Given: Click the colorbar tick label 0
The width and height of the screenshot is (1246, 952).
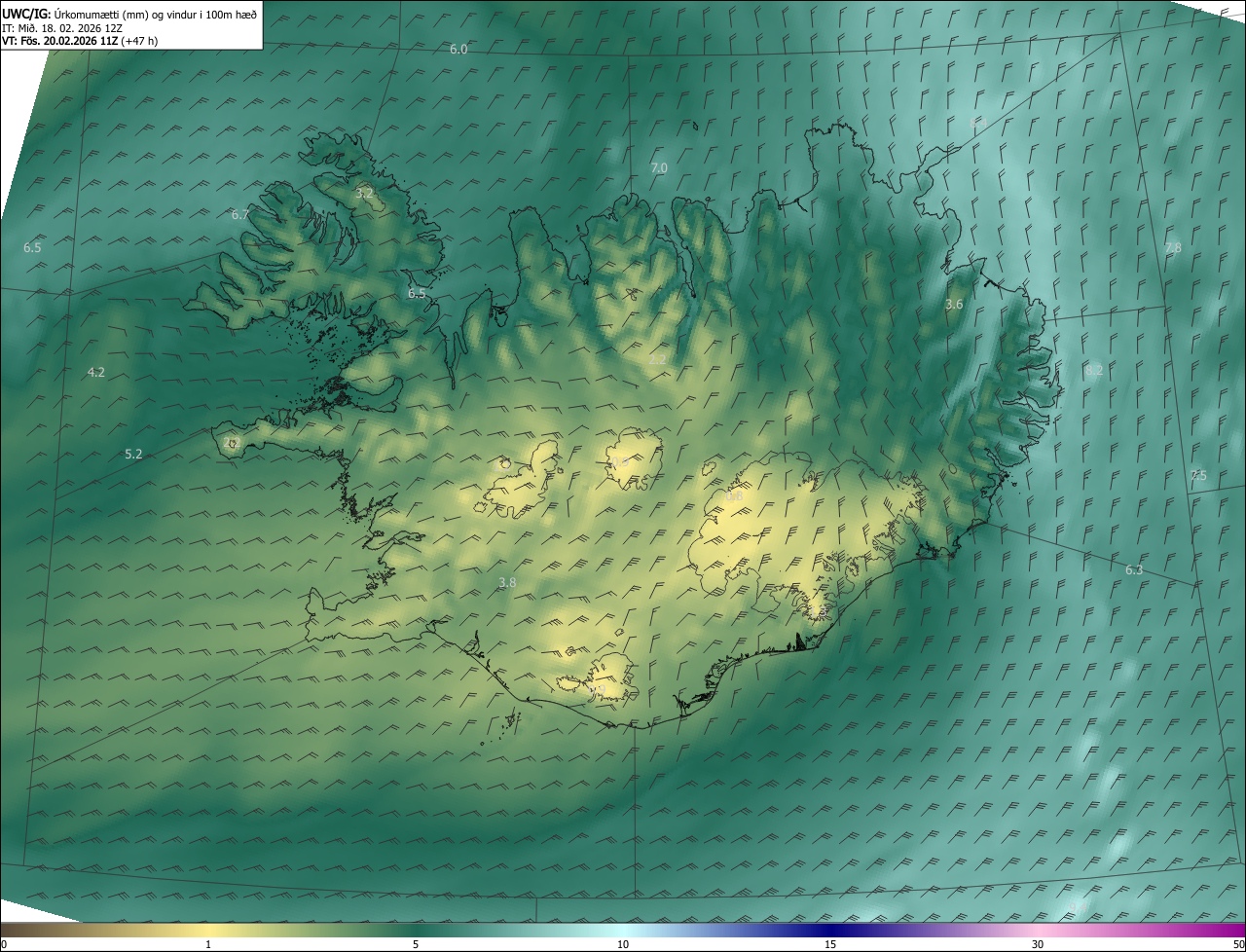Looking at the screenshot, I should pos(4,944).
